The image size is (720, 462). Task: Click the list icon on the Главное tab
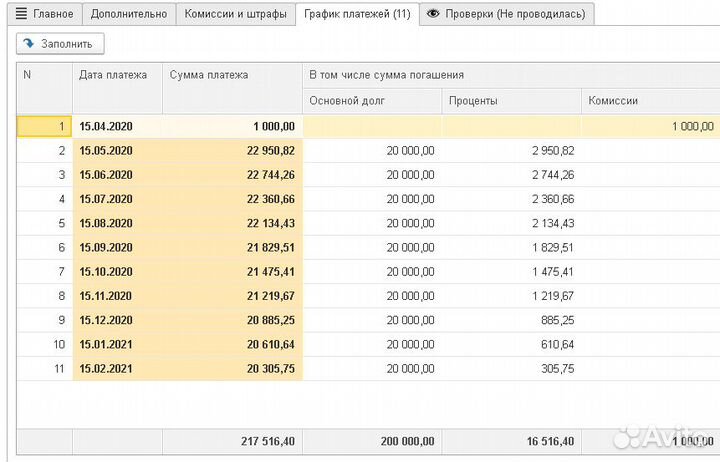[x=21, y=14]
